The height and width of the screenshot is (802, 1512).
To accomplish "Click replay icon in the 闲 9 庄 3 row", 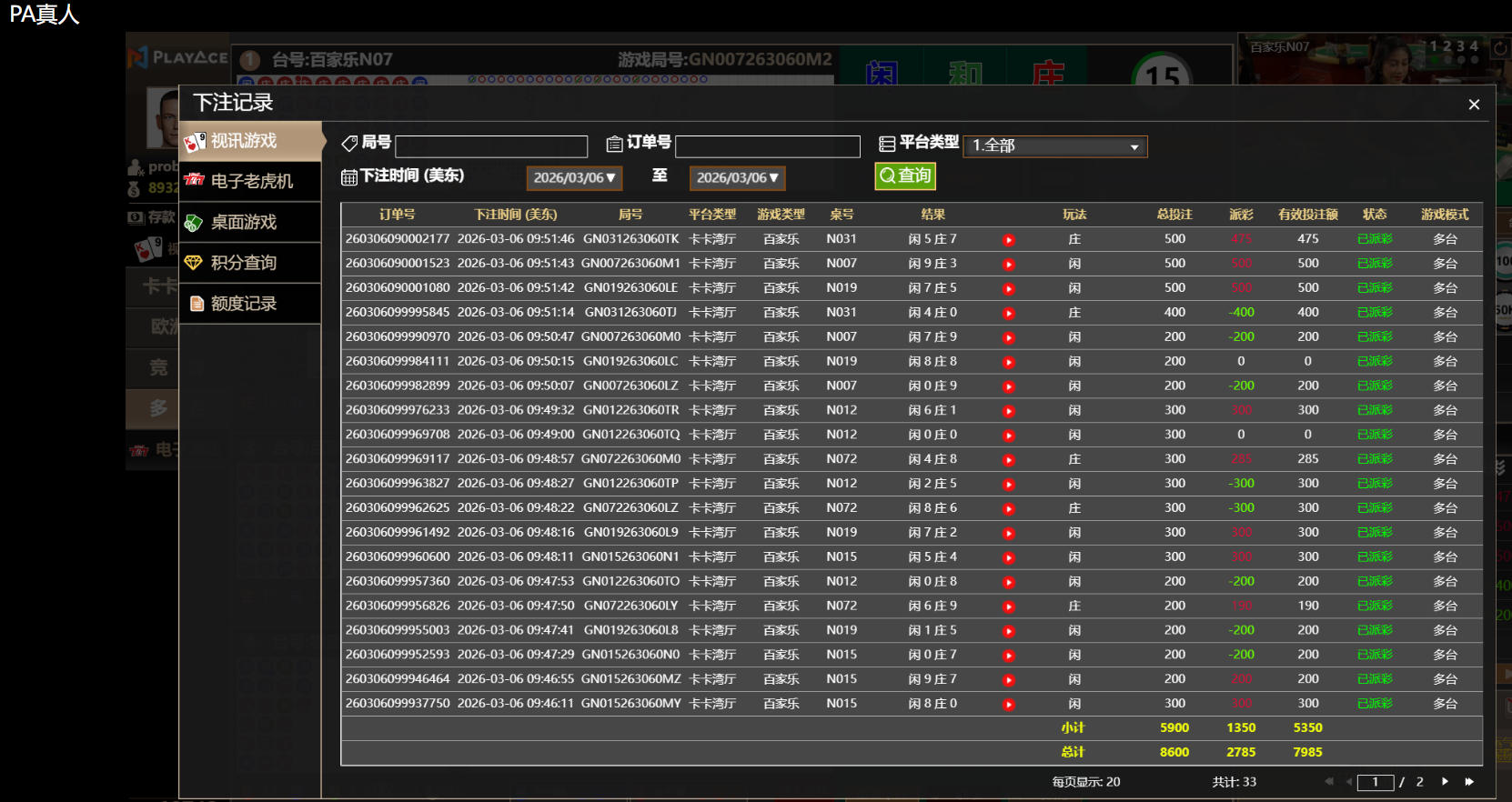I will (x=1008, y=265).
